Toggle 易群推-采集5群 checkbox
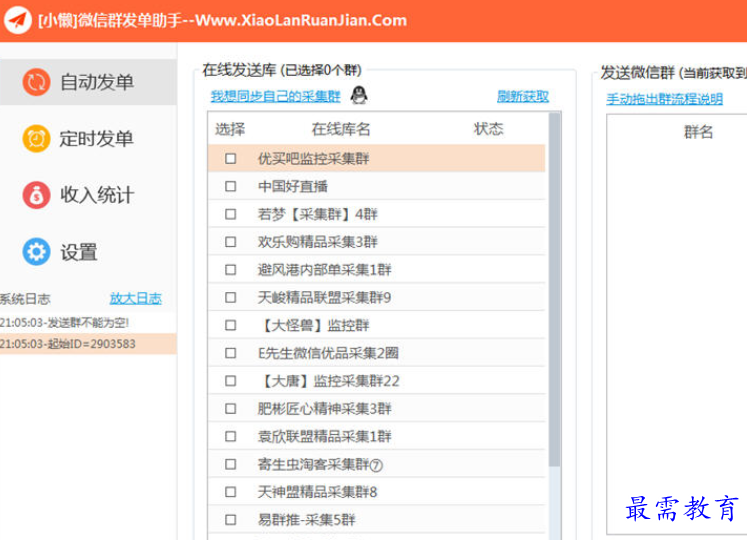This screenshot has height=540, width=747. click(x=231, y=520)
